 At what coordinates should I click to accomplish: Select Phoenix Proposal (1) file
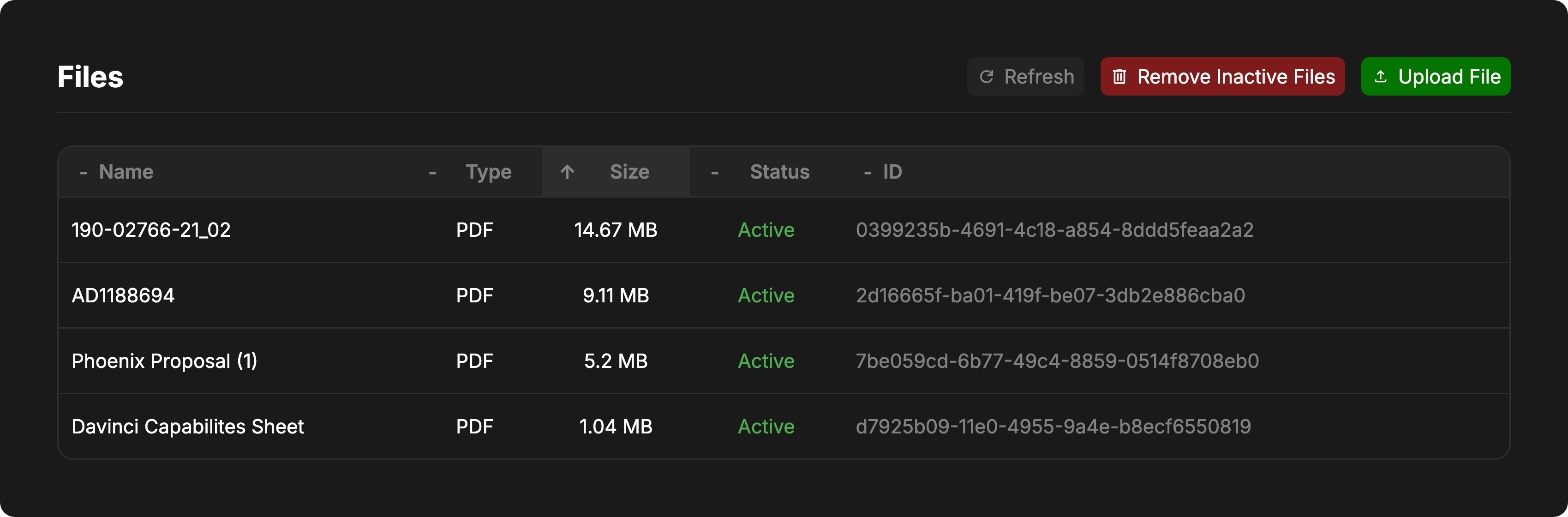[164, 361]
